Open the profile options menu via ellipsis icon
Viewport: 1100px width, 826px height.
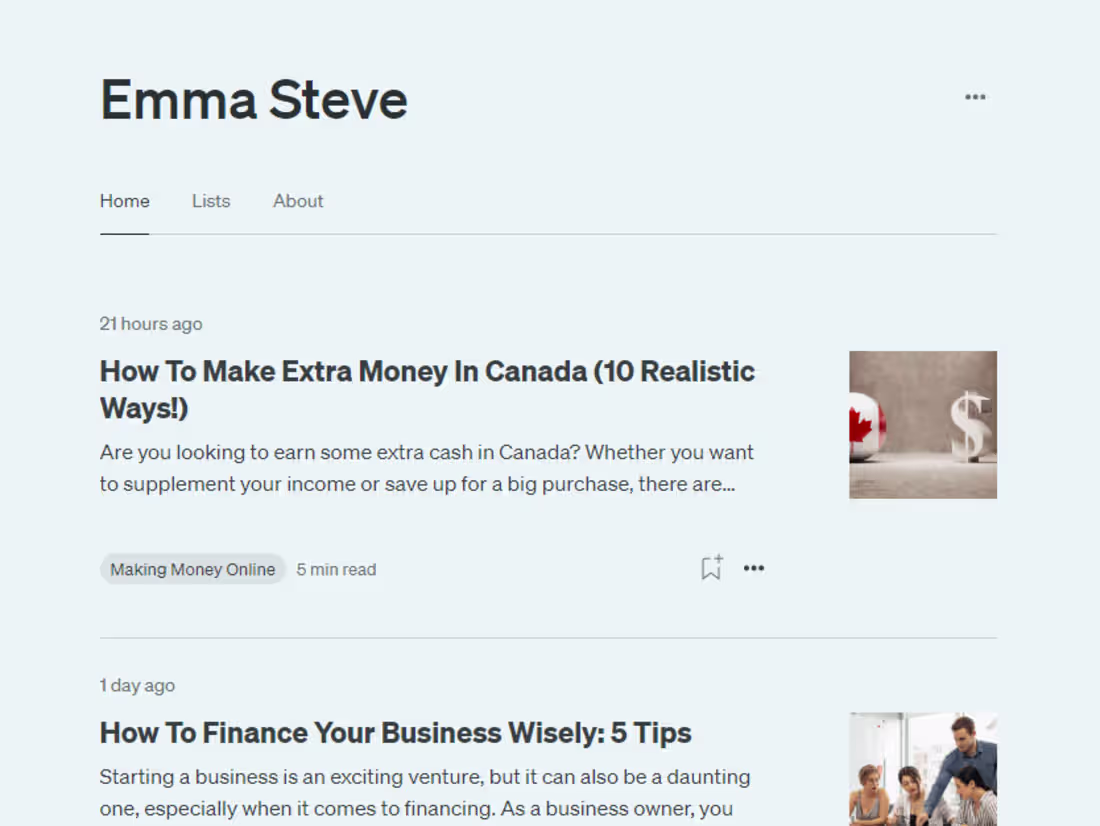pos(975,96)
